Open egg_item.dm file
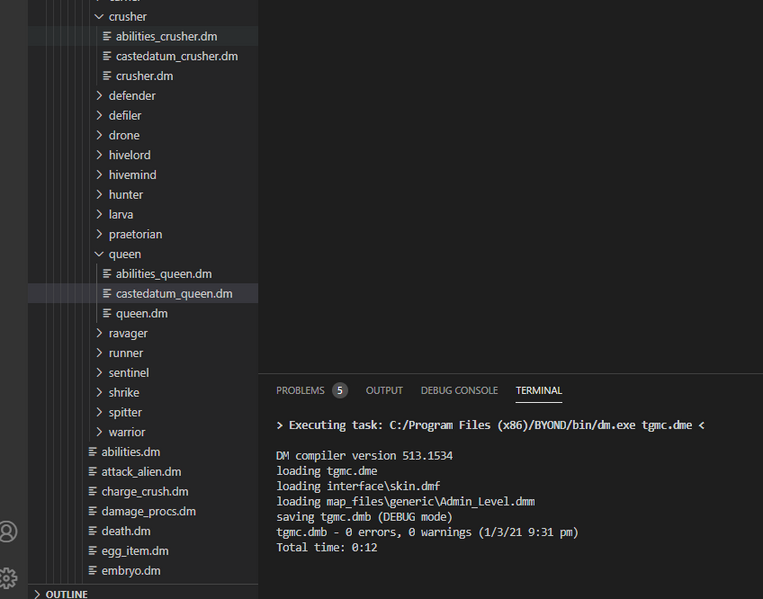763x599 pixels. click(135, 551)
